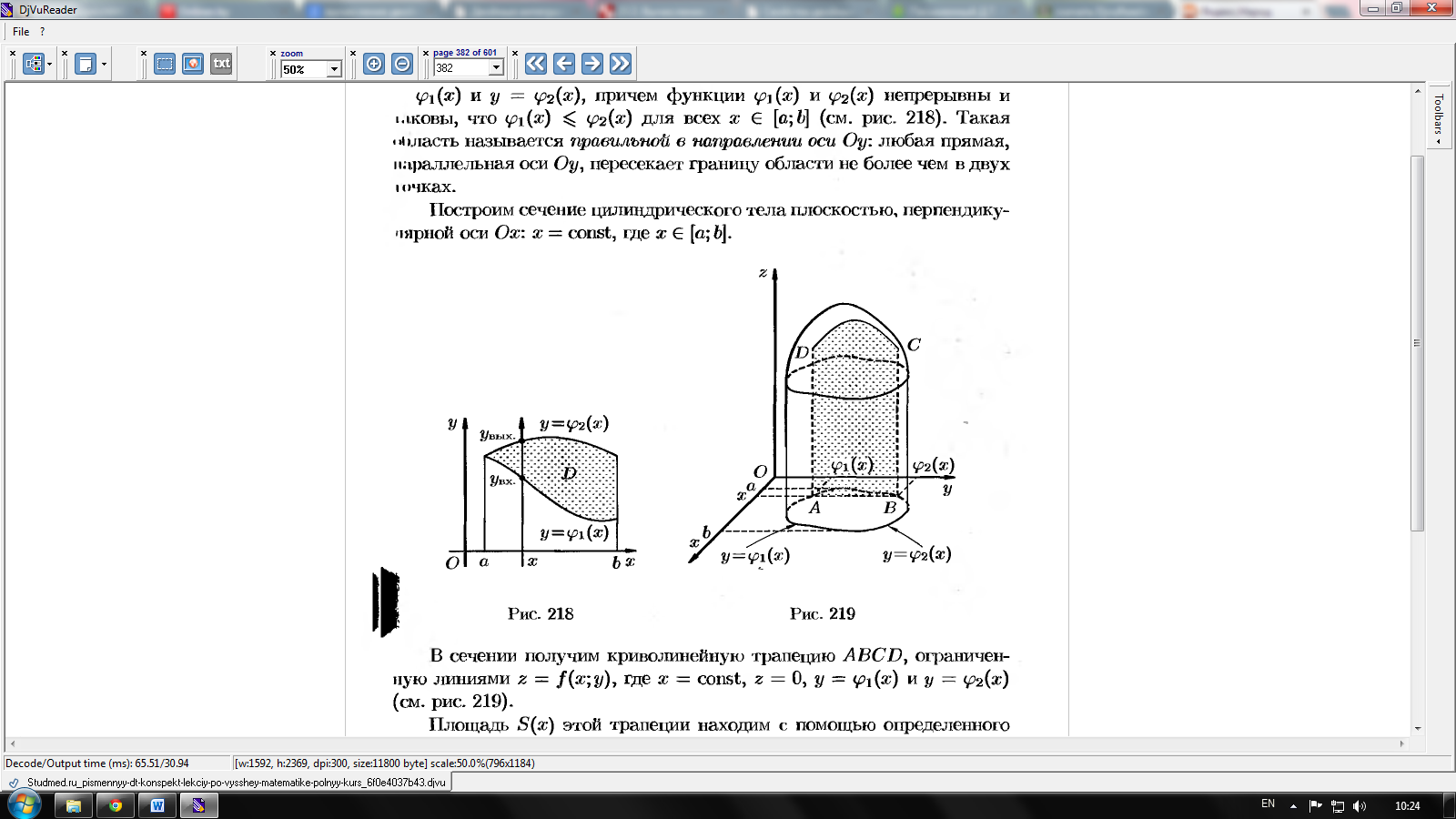Open the page number dropdown arrow
This screenshot has height=819, width=1456.
pos(496,68)
